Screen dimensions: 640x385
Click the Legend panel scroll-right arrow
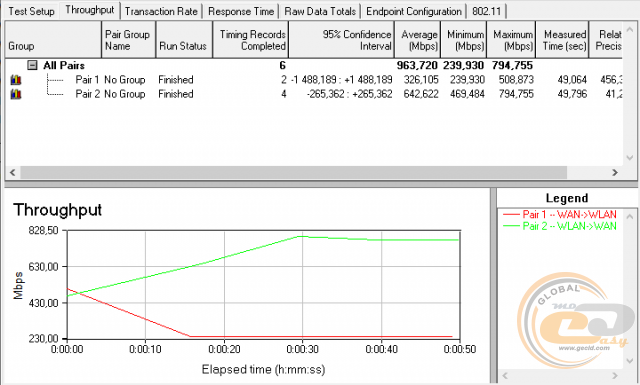coord(615,376)
